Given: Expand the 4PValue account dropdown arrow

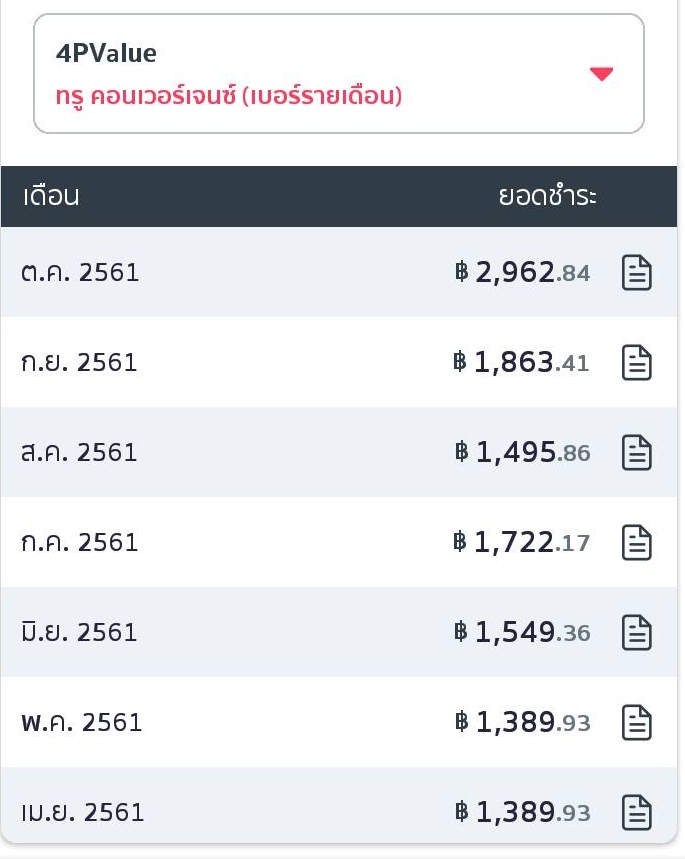Looking at the screenshot, I should pyautogui.click(x=601, y=74).
